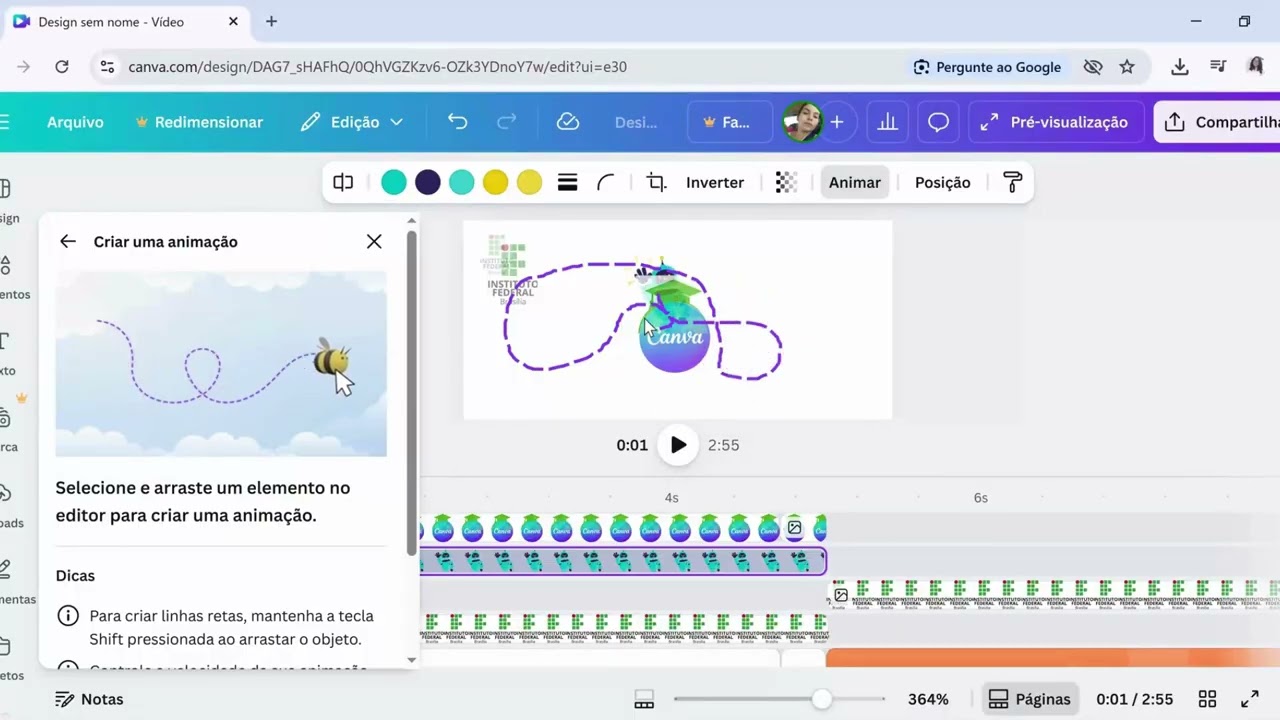Screen dimensions: 1280x720
Task: Click the site information icon in address bar
Action: (x=108, y=67)
